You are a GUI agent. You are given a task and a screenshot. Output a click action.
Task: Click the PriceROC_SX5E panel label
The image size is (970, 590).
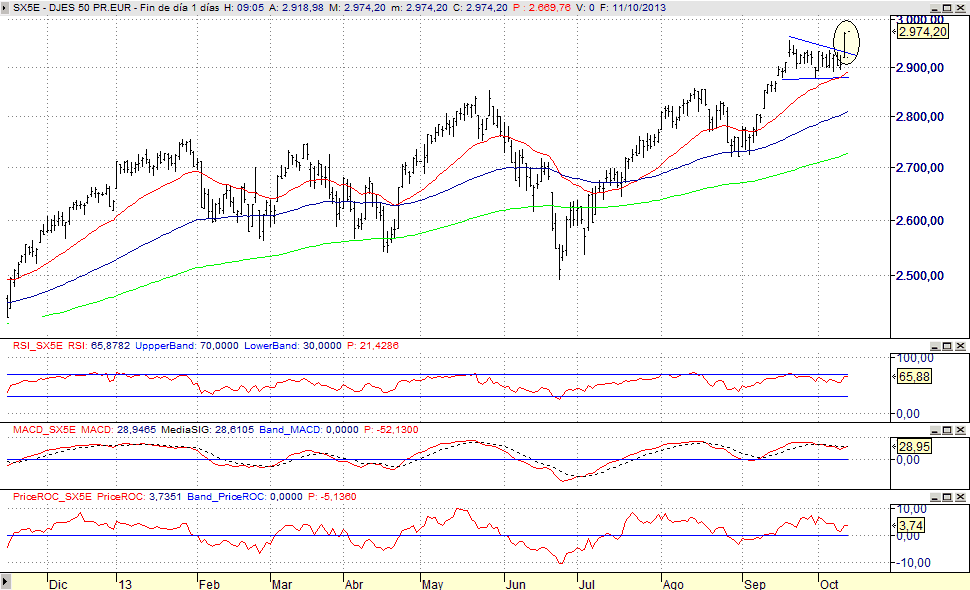coord(53,497)
